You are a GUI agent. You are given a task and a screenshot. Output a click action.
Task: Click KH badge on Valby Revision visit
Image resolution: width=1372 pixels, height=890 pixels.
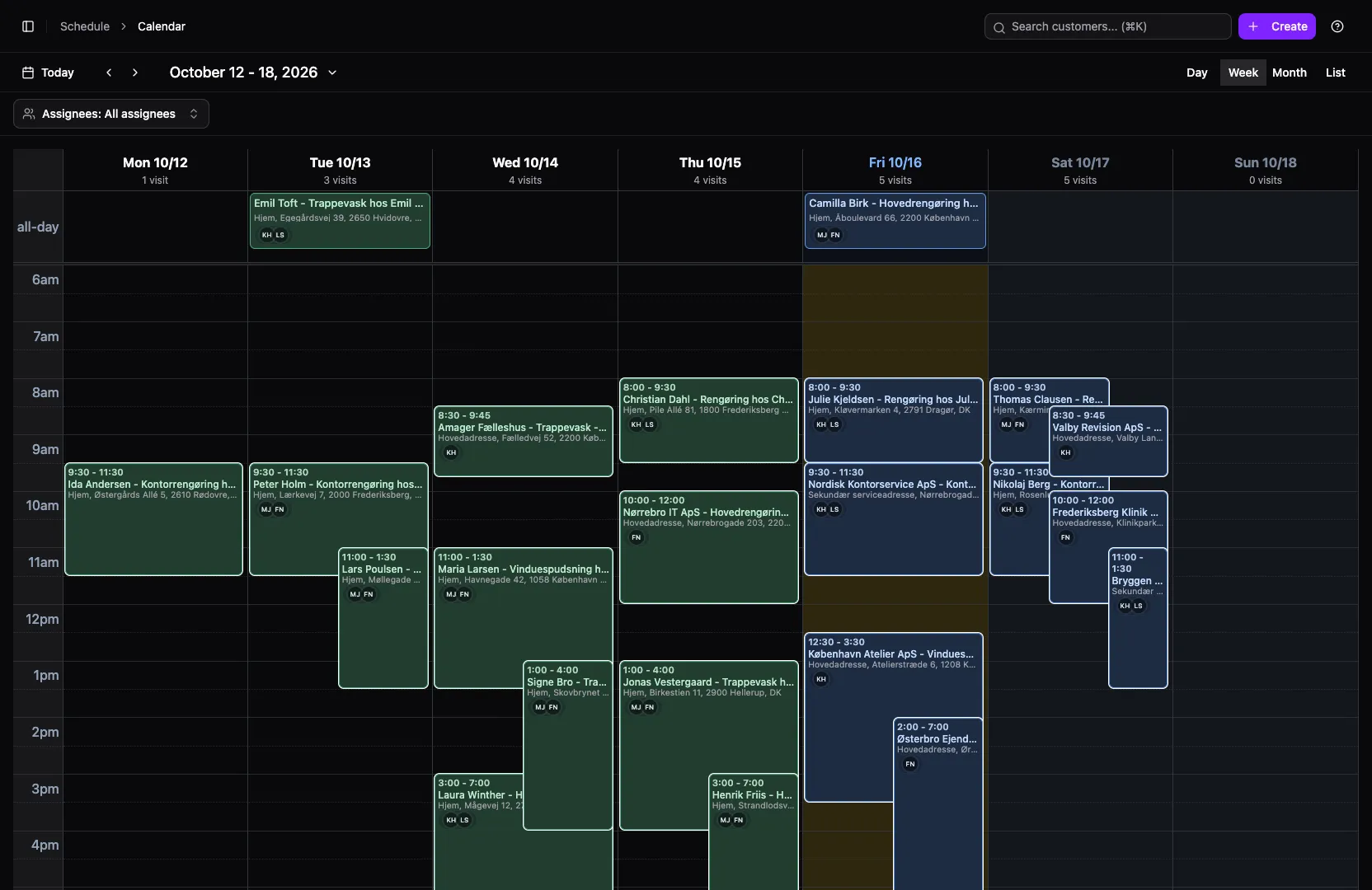pos(1065,452)
